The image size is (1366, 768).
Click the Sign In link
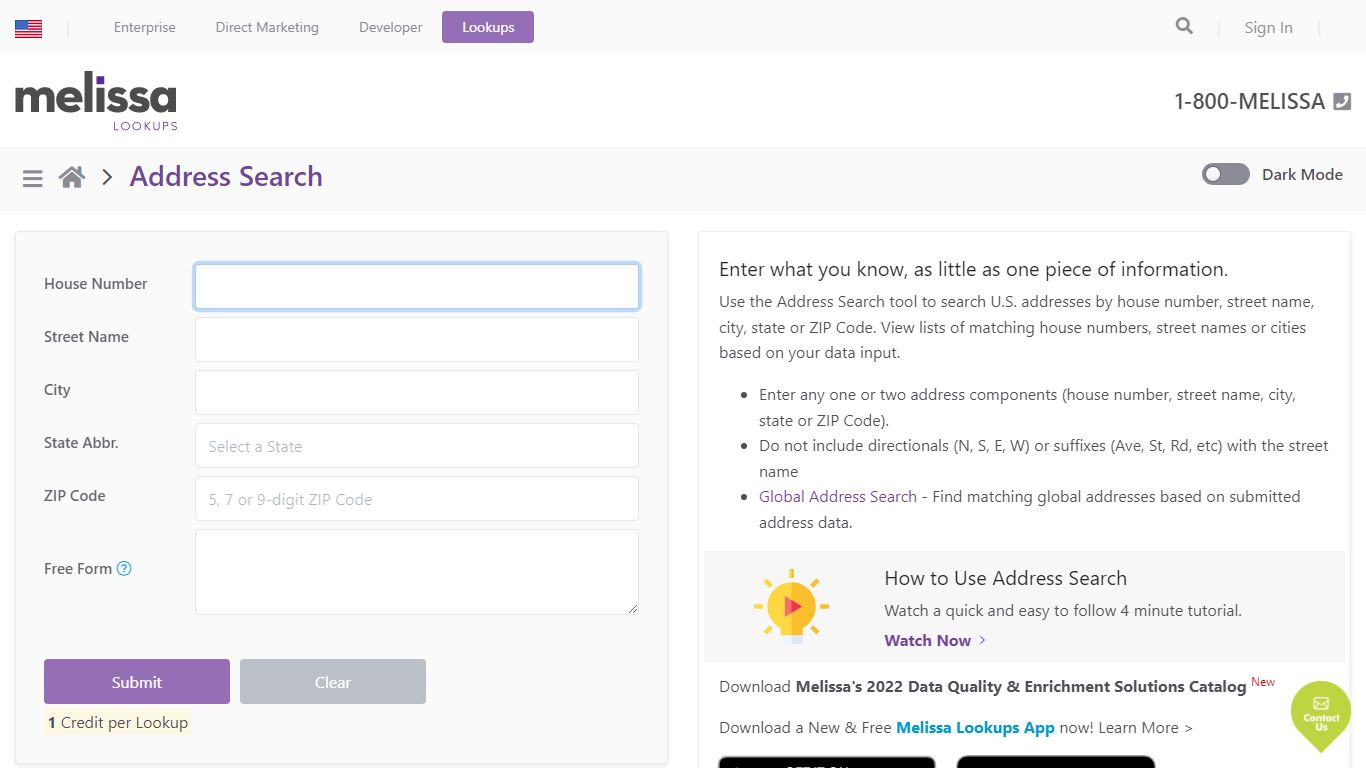point(1268,28)
